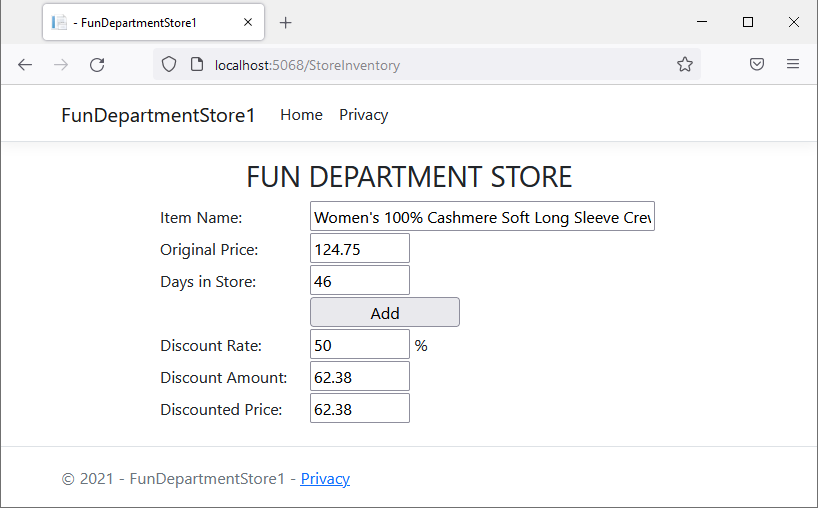Click the Discount Amount field
This screenshot has width=818, height=508.
click(359, 376)
